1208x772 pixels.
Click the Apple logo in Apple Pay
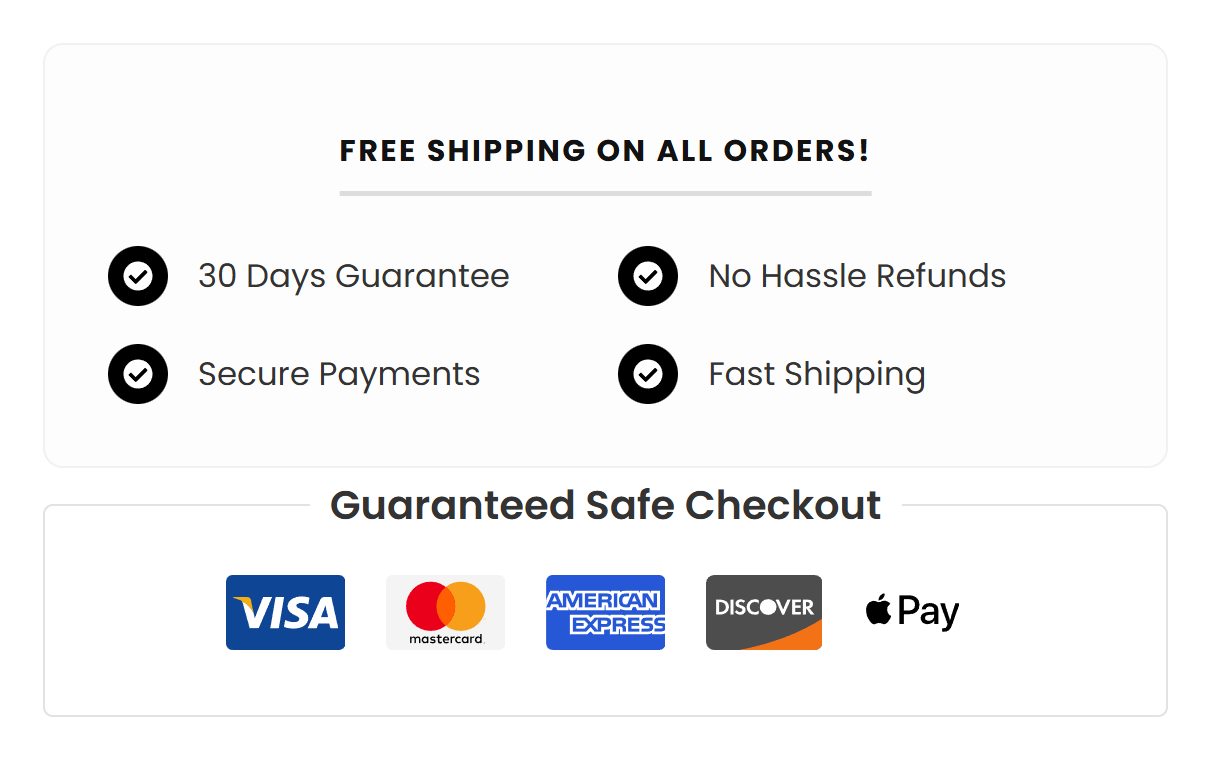pyautogui.click(x=879, y=610)
